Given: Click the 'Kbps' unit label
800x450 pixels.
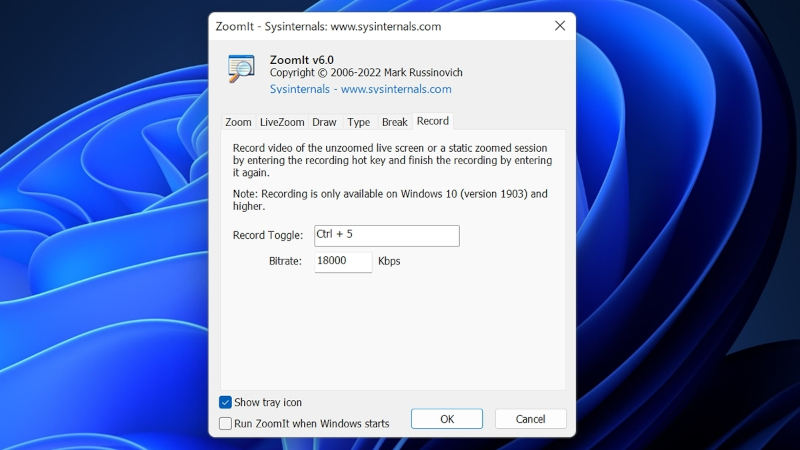Looking at the screenshot, I should [389, 261].
